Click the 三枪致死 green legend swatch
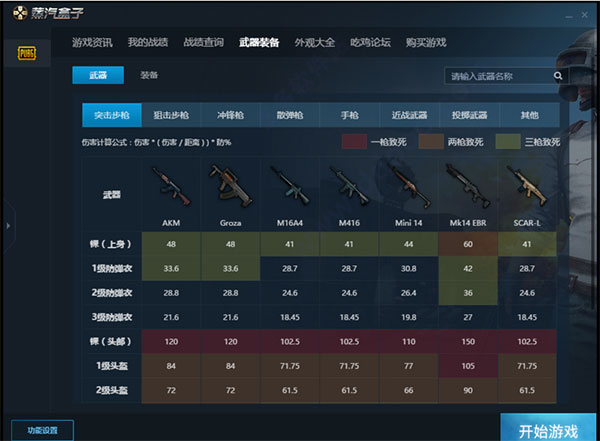 [x=508, y=142]
